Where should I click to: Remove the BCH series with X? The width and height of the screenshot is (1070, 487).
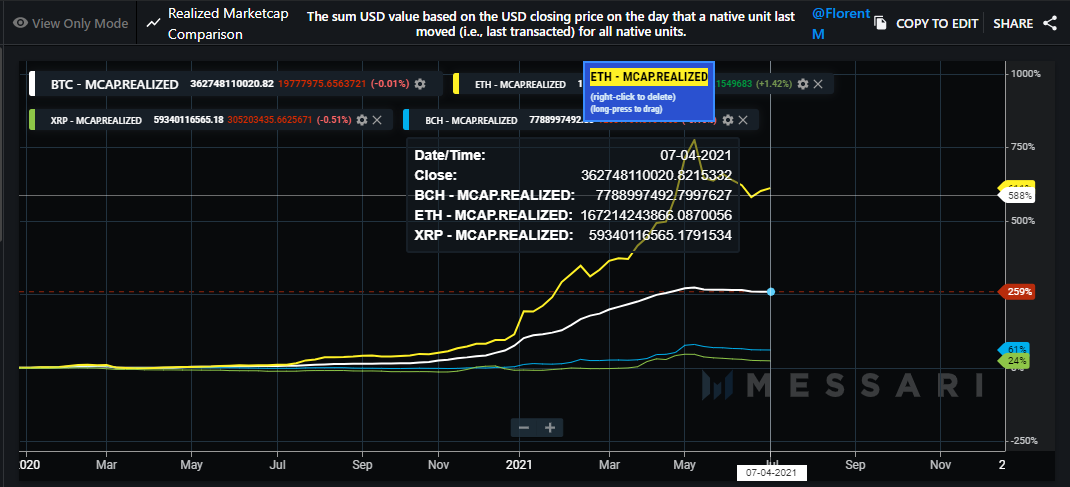tap(743, 120)
